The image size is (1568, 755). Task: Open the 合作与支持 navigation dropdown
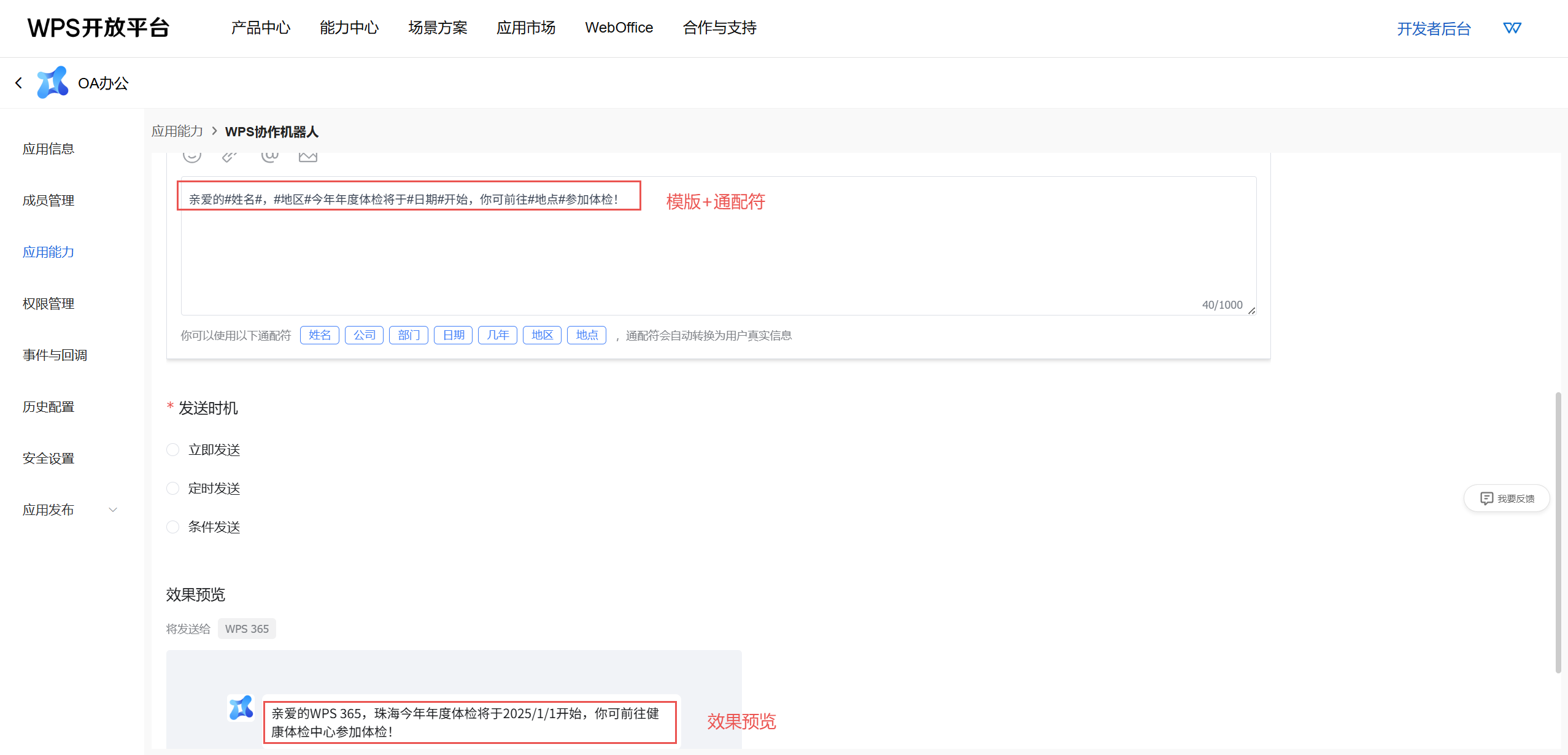click(719, 28)
